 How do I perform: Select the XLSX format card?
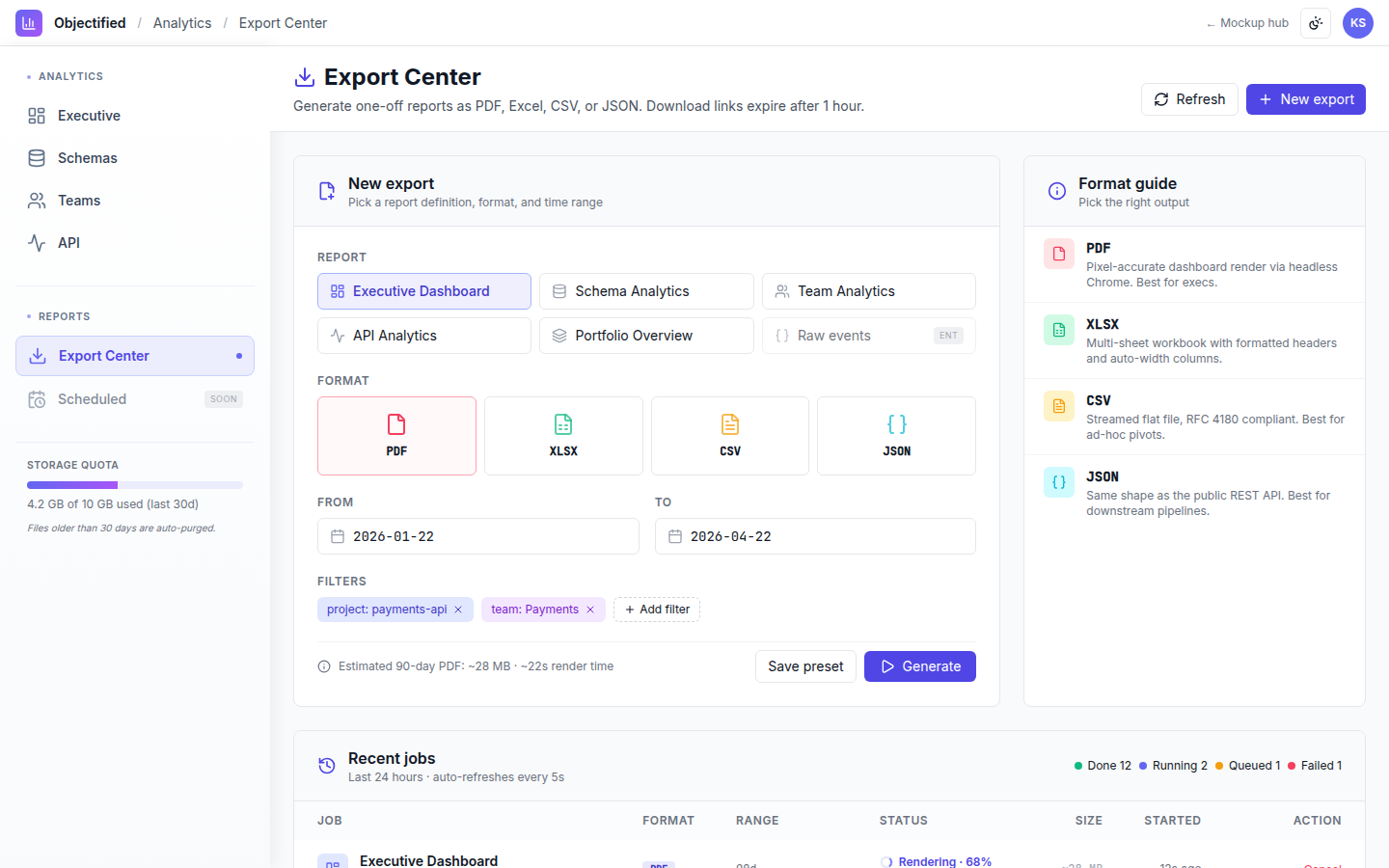click(563, 436)
